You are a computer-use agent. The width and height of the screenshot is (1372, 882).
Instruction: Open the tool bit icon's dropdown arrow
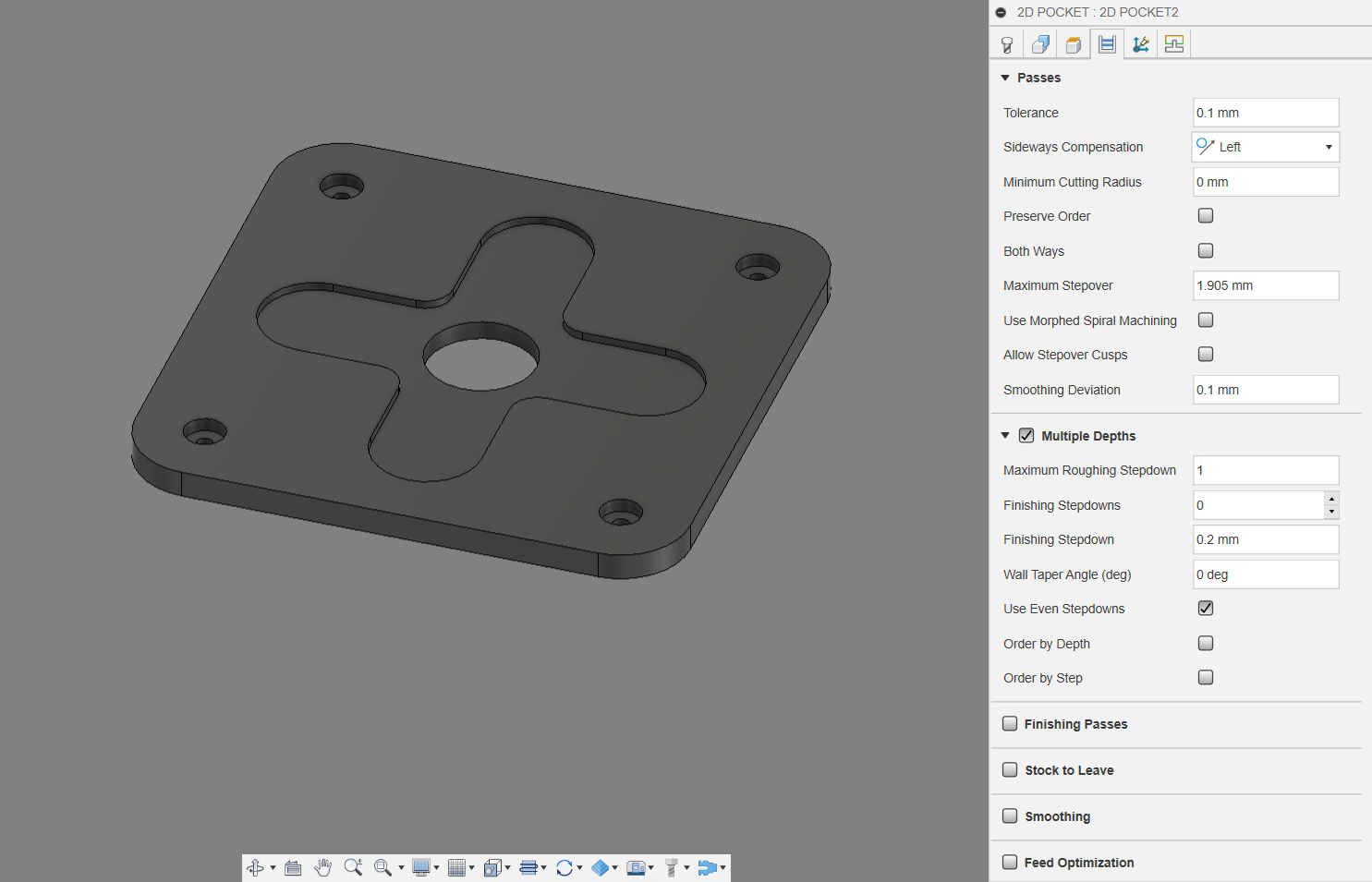686,867
